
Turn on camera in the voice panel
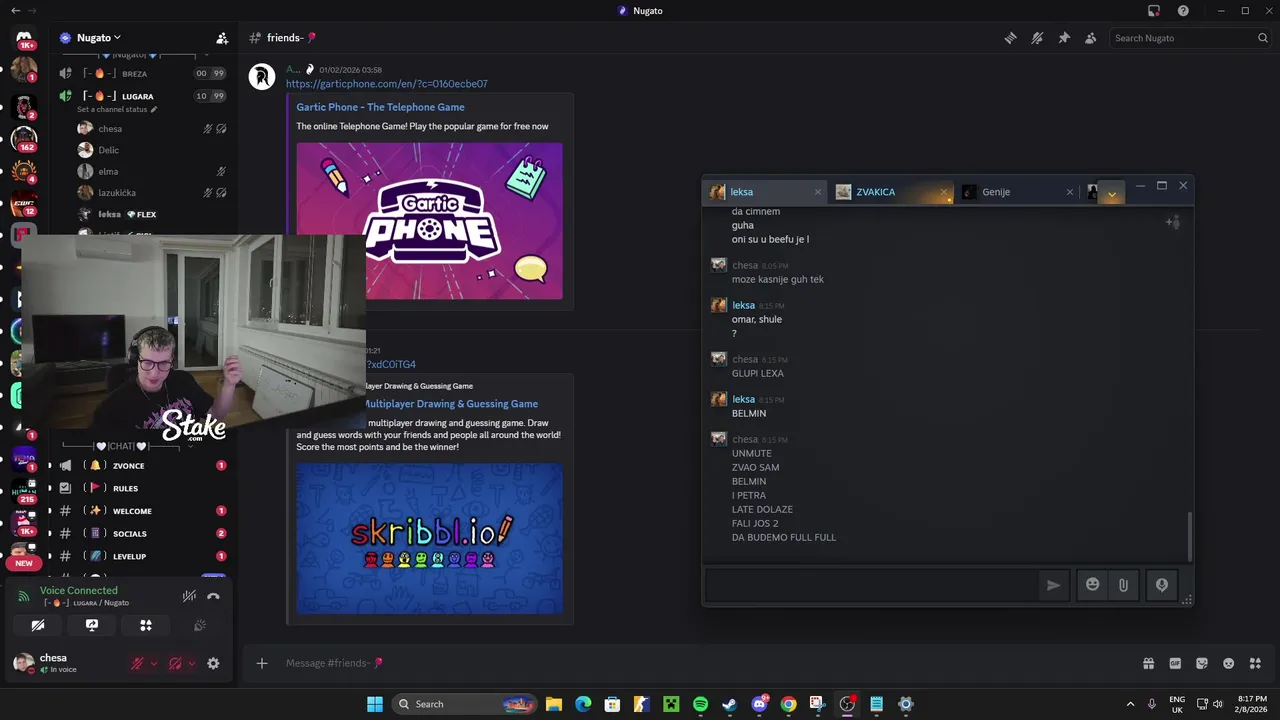(x=38, y=625)
